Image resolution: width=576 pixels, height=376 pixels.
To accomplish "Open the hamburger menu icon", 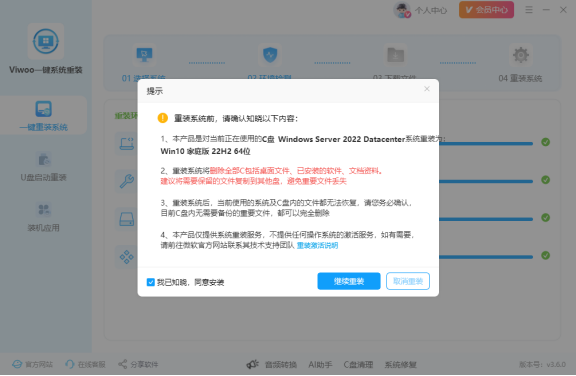I will [x=529, y=10].
